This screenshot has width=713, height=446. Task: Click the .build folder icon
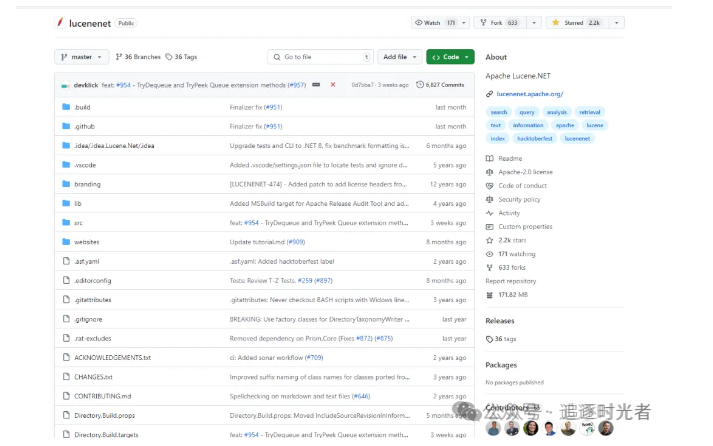(66, 107)
